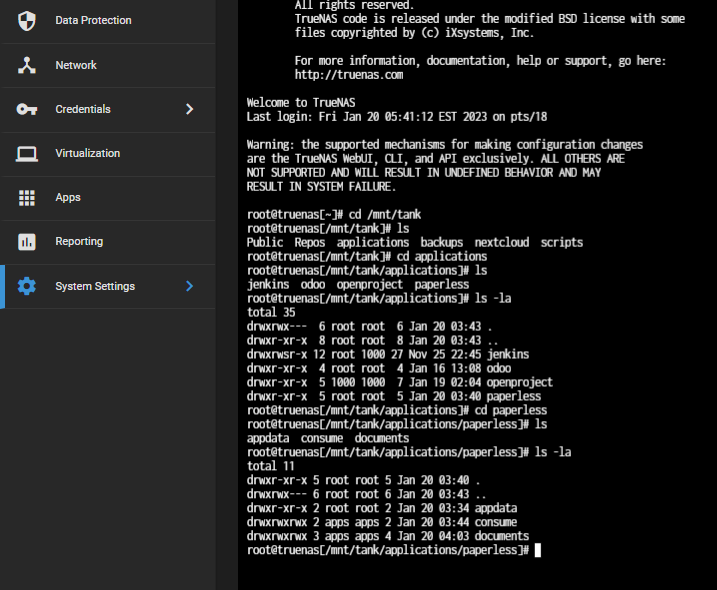Click the 'cd paperless' command text
This screenshot has width=717, height=590.
pos(511,410)
